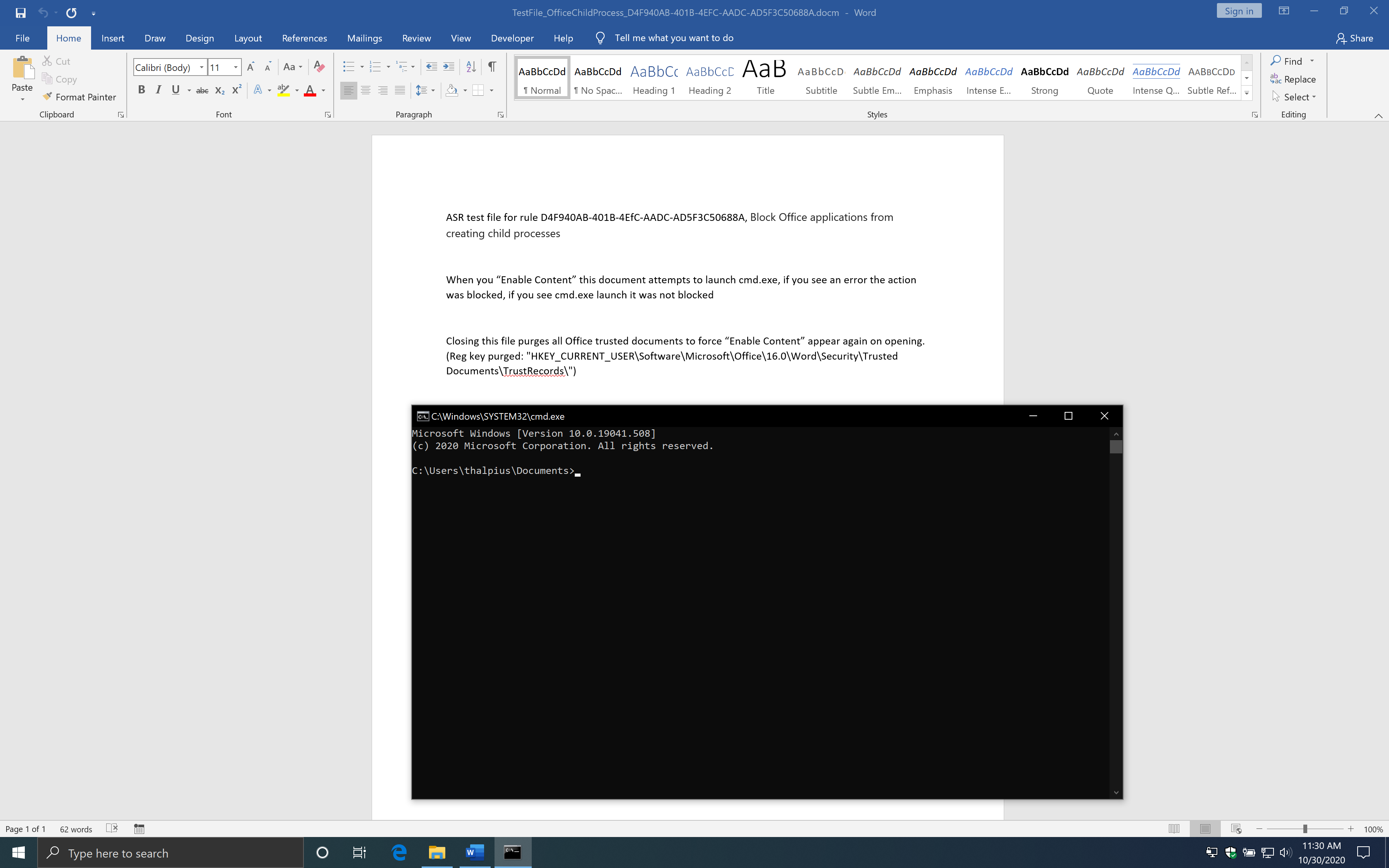
Task: Switch to the Developer tab
Action: pos(512,38)
